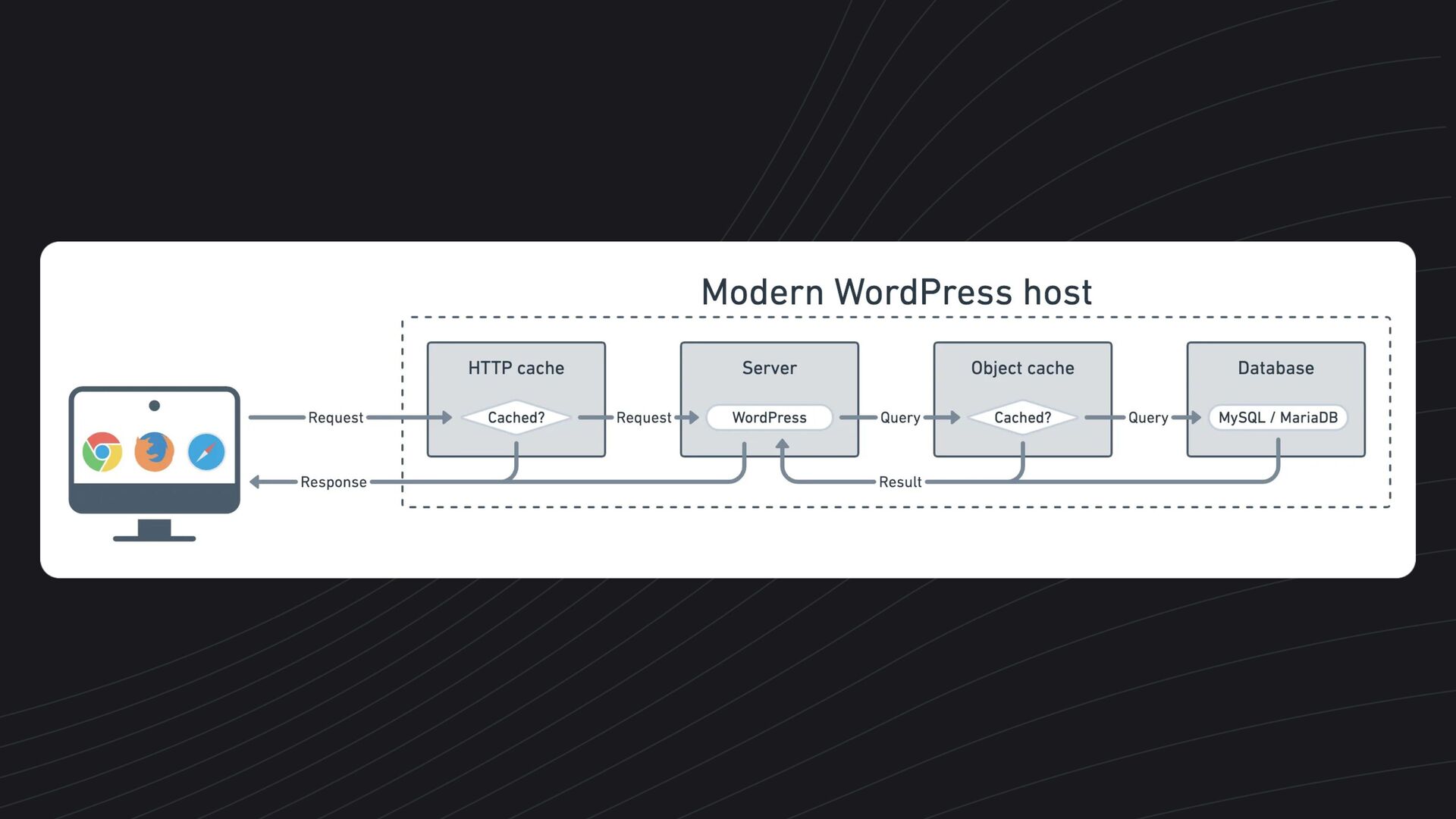Click the Modern WordPress host title

click(896, 293)
